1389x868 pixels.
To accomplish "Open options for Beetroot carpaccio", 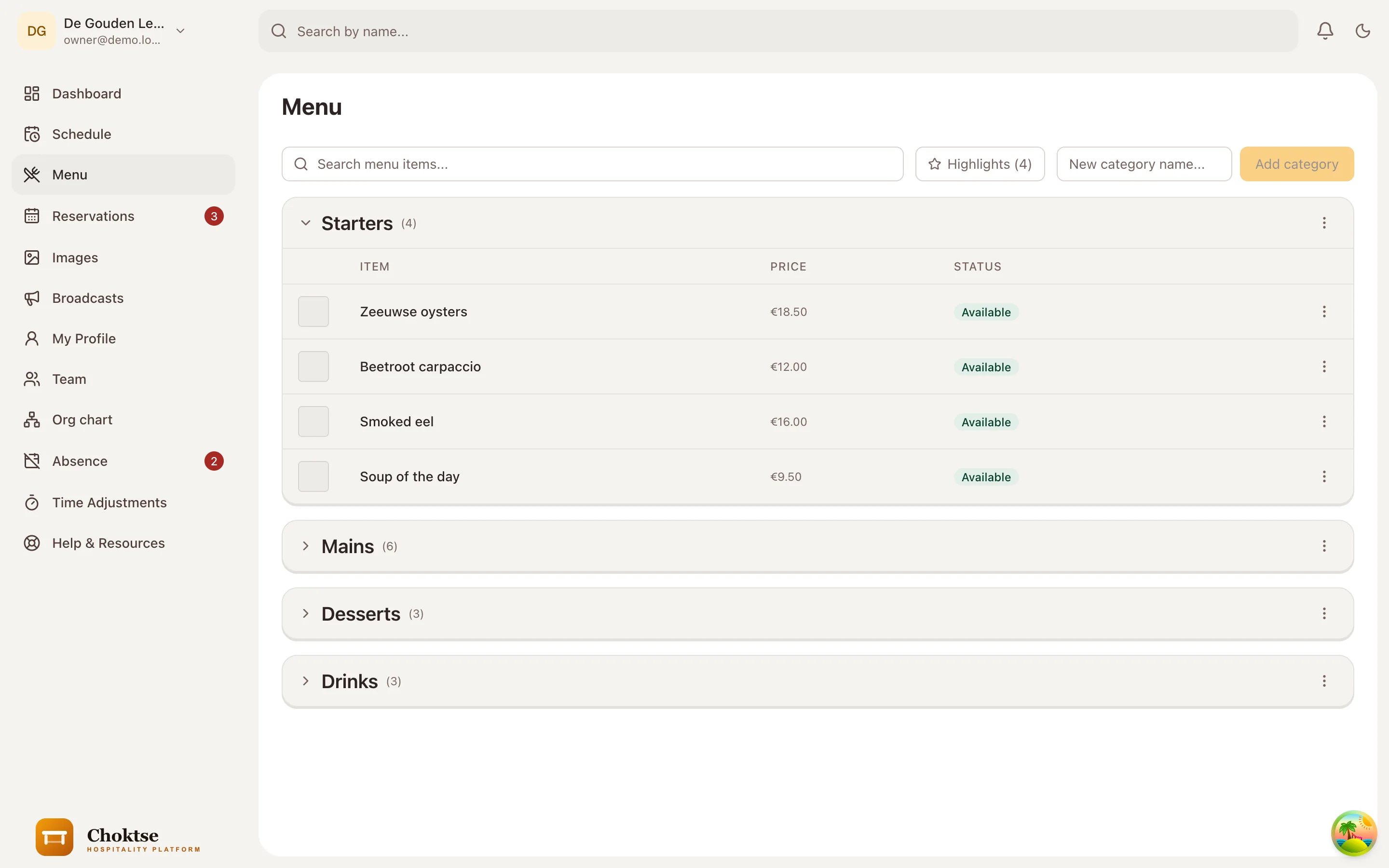I will point(1324,366).
